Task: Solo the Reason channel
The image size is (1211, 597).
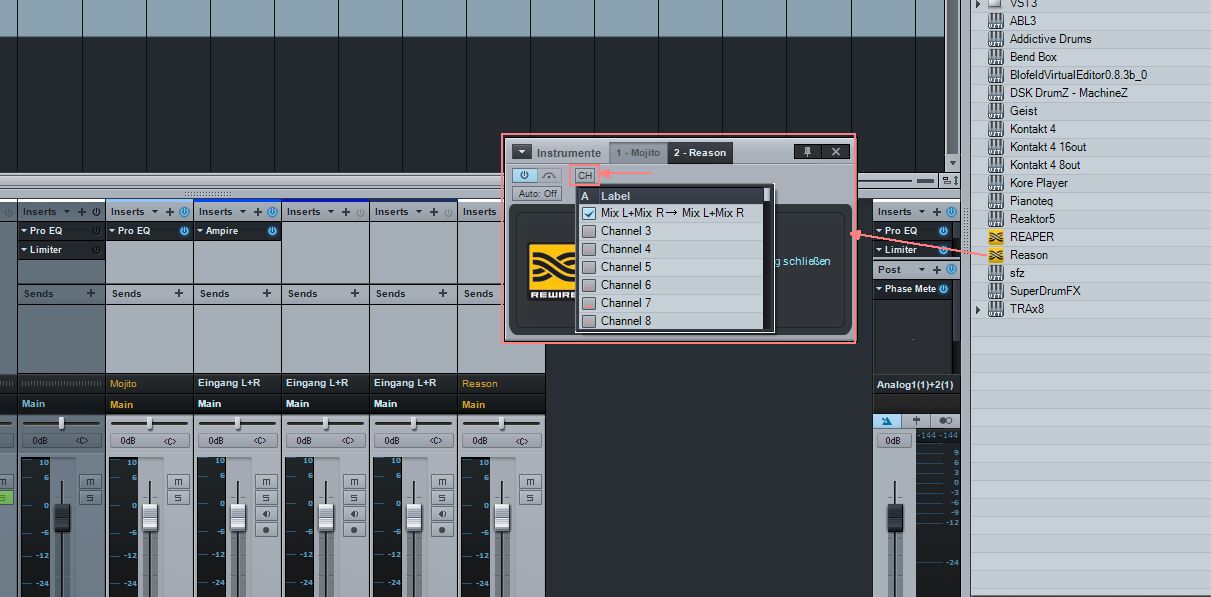Action: tap(529, 498)
